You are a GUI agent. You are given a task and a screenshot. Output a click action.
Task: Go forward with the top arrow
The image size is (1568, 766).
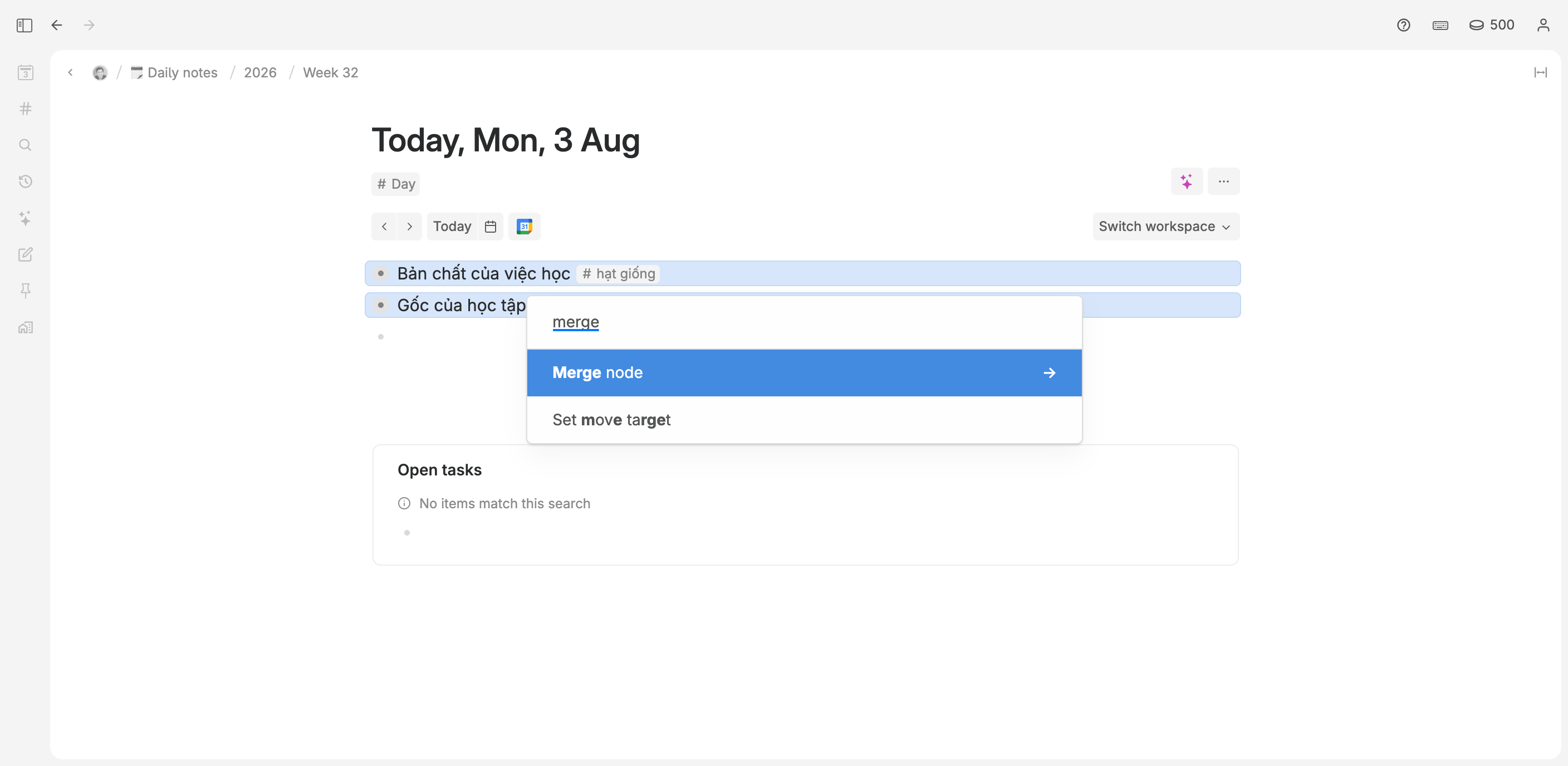pos(89,25)
